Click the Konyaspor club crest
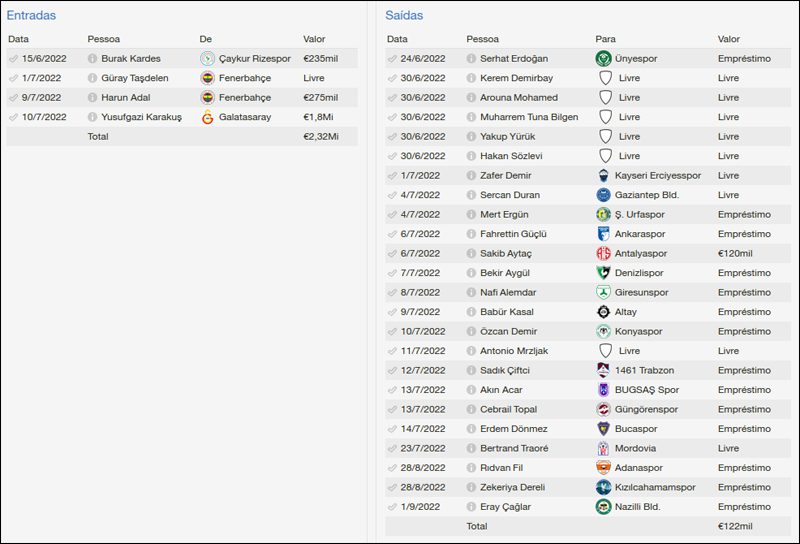This screenshot has height=544, width=800. coord(603,332)
